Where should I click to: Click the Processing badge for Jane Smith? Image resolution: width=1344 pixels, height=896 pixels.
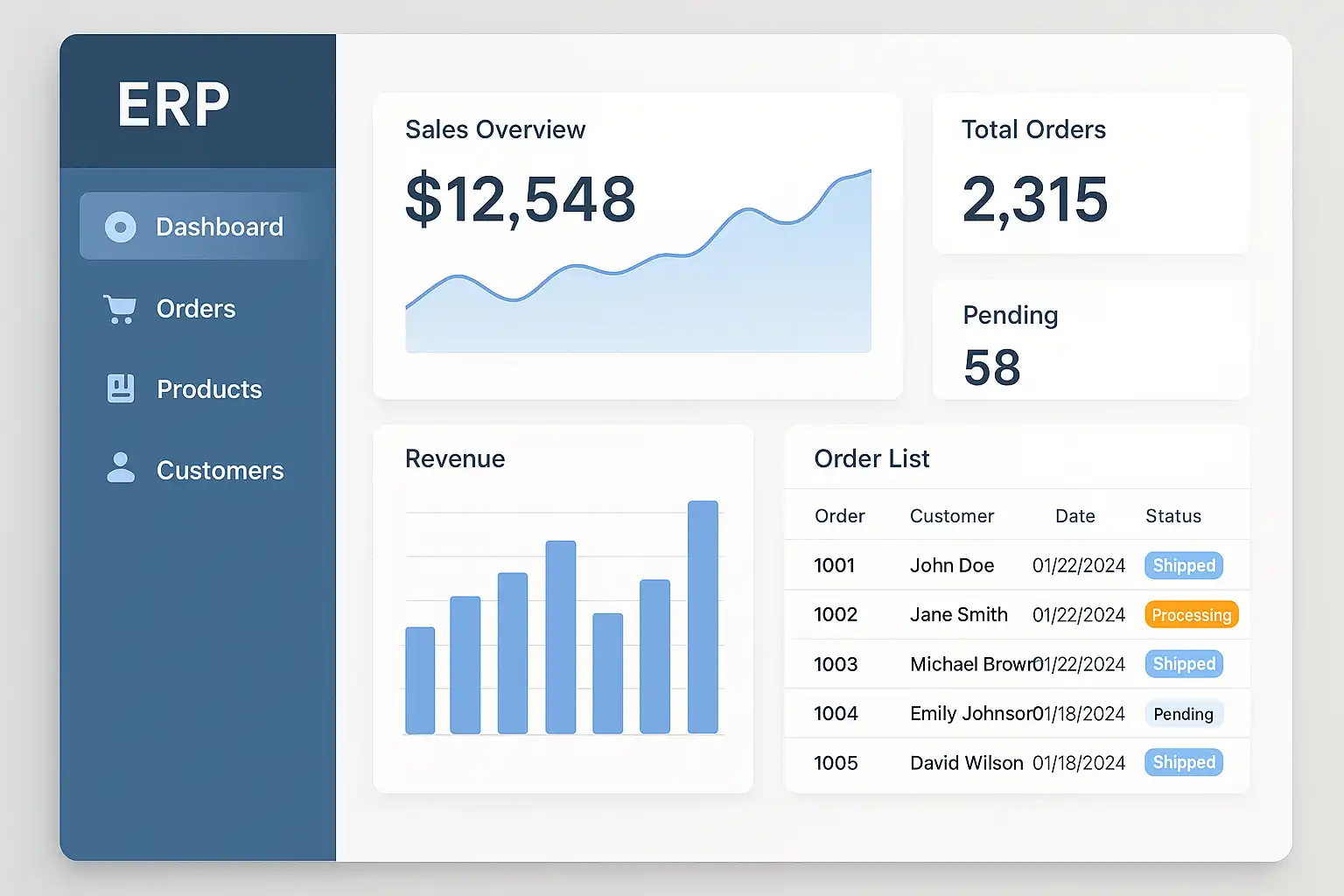pyautogui.click(x=1191, y=615)
